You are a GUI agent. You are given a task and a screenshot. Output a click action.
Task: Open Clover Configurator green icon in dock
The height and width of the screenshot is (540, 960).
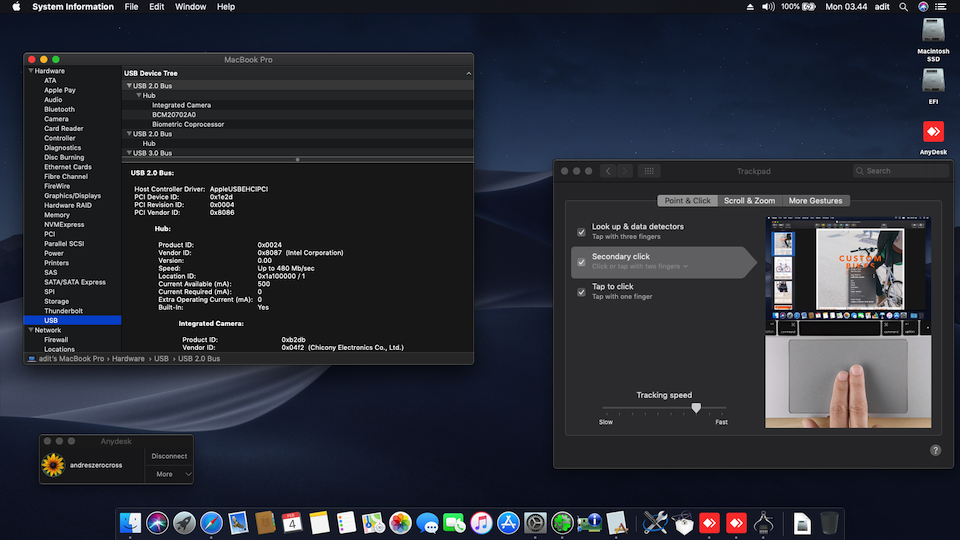[562, 523]
